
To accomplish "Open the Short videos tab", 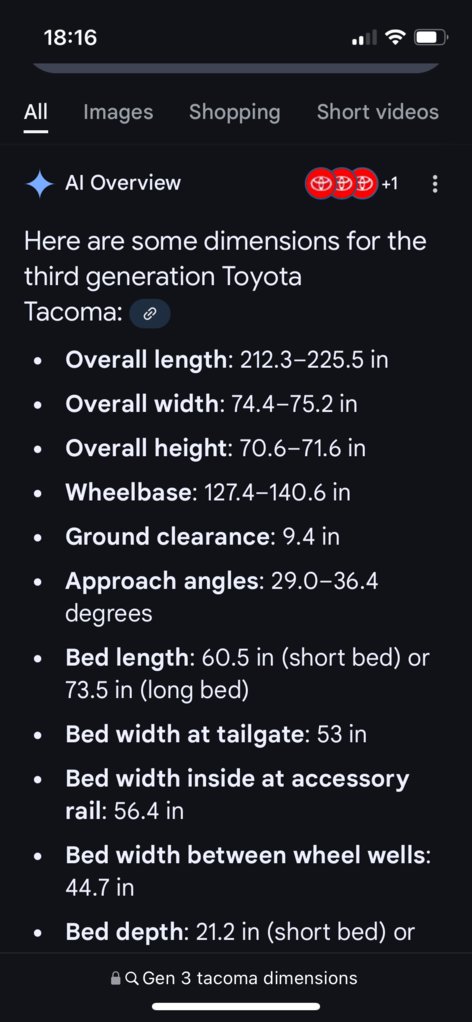I will [377, 112].
